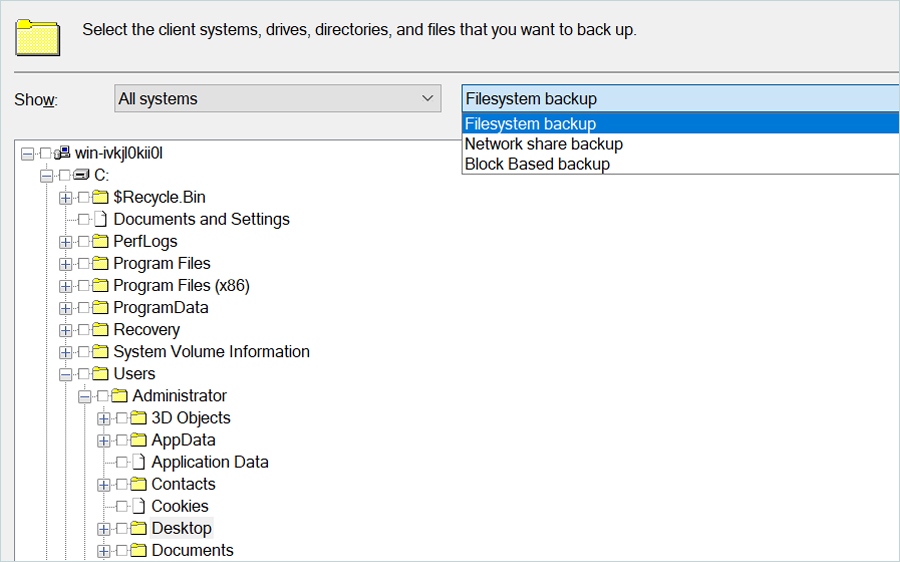Image resolution: width=900 pixels, height=562 pixels.
Task: Click the Cookies file icon
Action: tap(139, 506)
